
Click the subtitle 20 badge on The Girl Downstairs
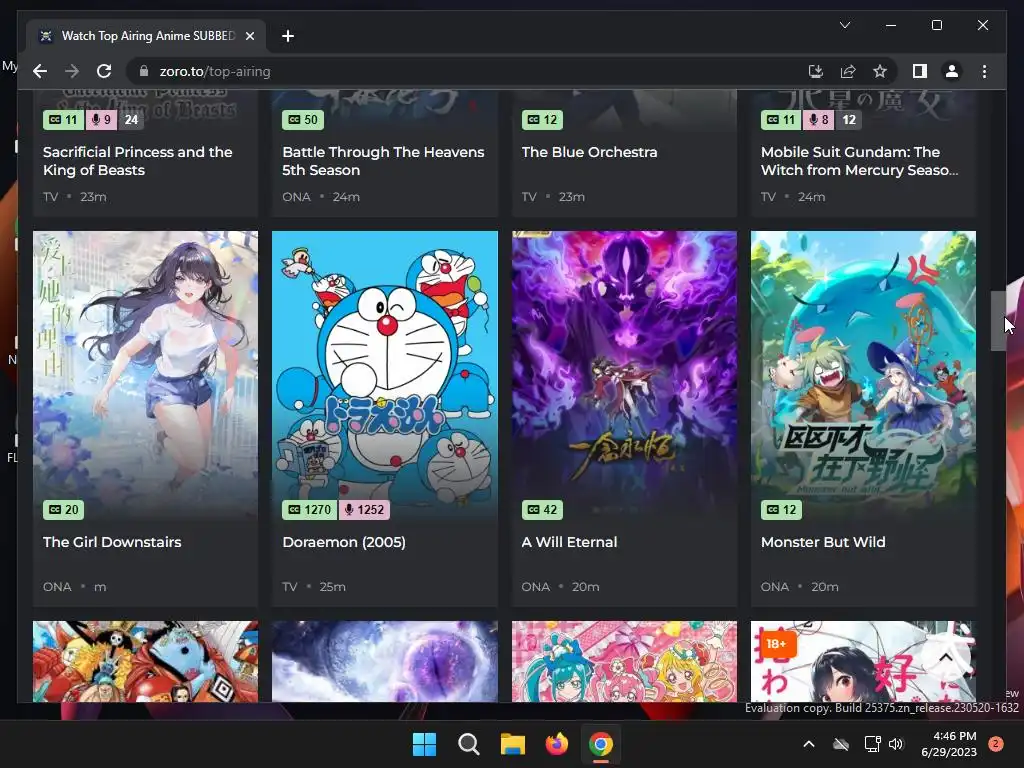coord(63,510)
